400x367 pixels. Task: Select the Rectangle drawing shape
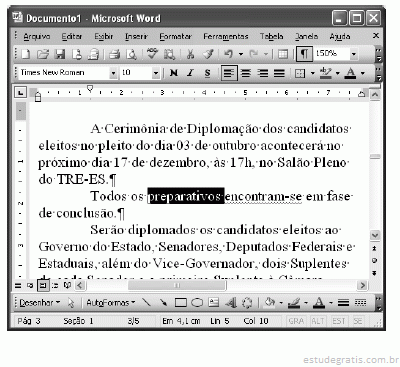pos(181,303)
